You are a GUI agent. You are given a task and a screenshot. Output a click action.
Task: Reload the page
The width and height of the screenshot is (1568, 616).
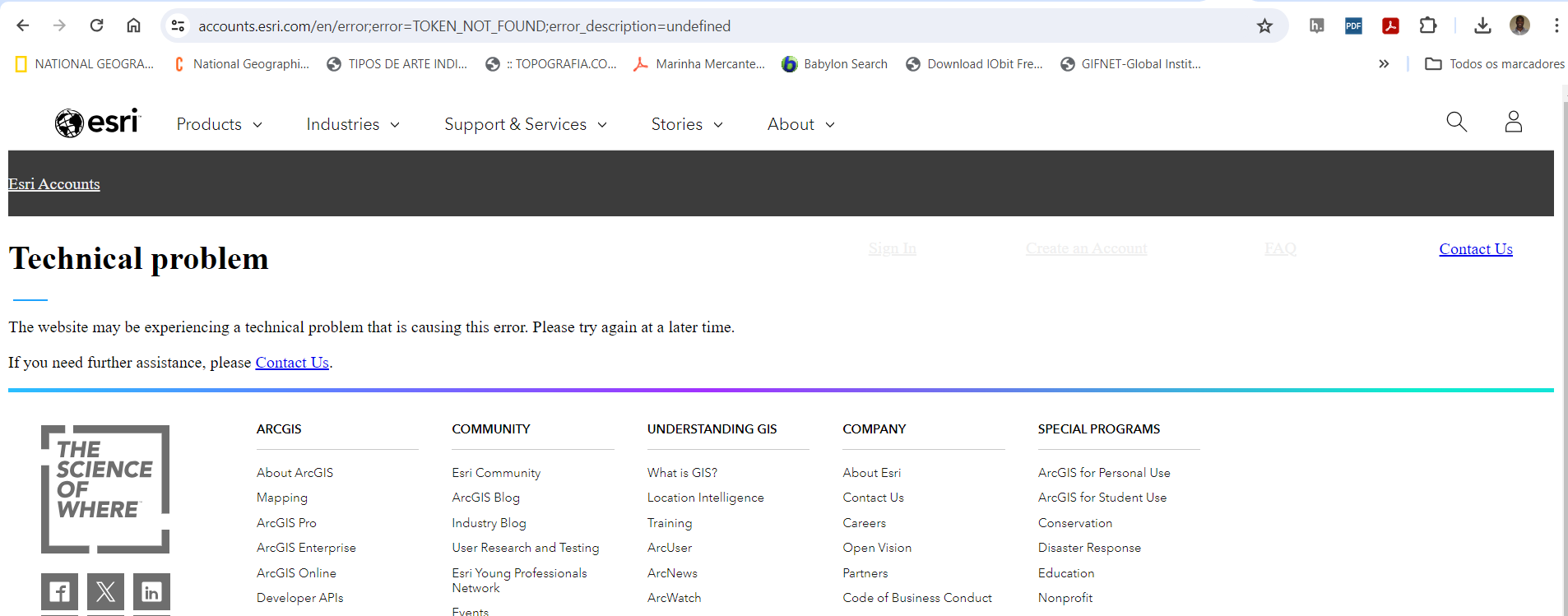96,26
